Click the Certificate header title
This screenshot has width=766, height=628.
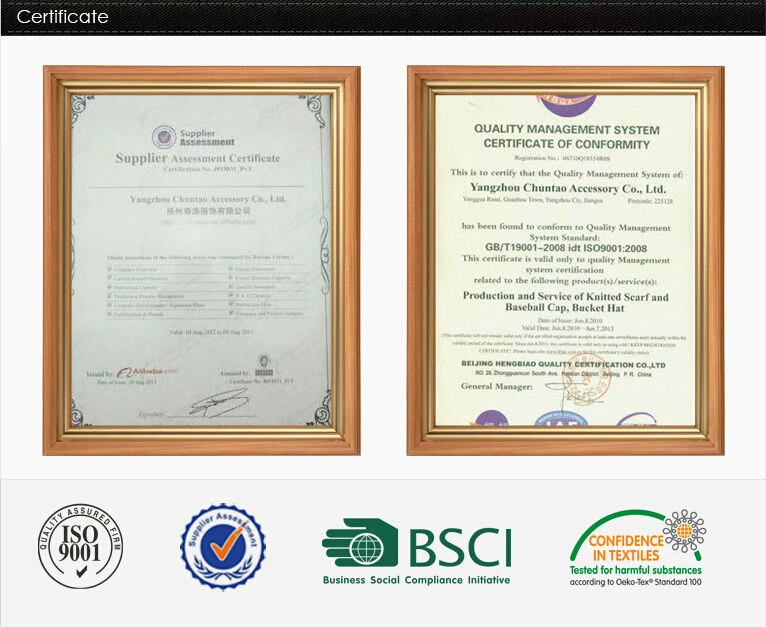coord(63,17)
